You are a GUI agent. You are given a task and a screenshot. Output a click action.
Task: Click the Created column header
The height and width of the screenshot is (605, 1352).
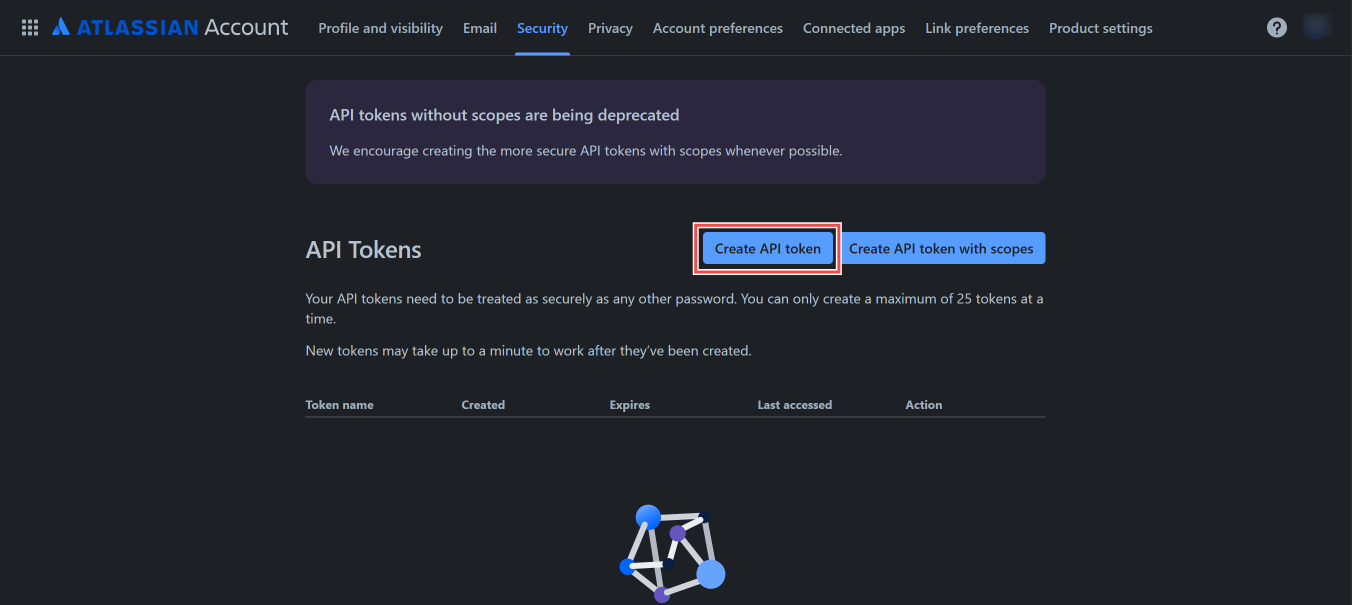(483, 404)
